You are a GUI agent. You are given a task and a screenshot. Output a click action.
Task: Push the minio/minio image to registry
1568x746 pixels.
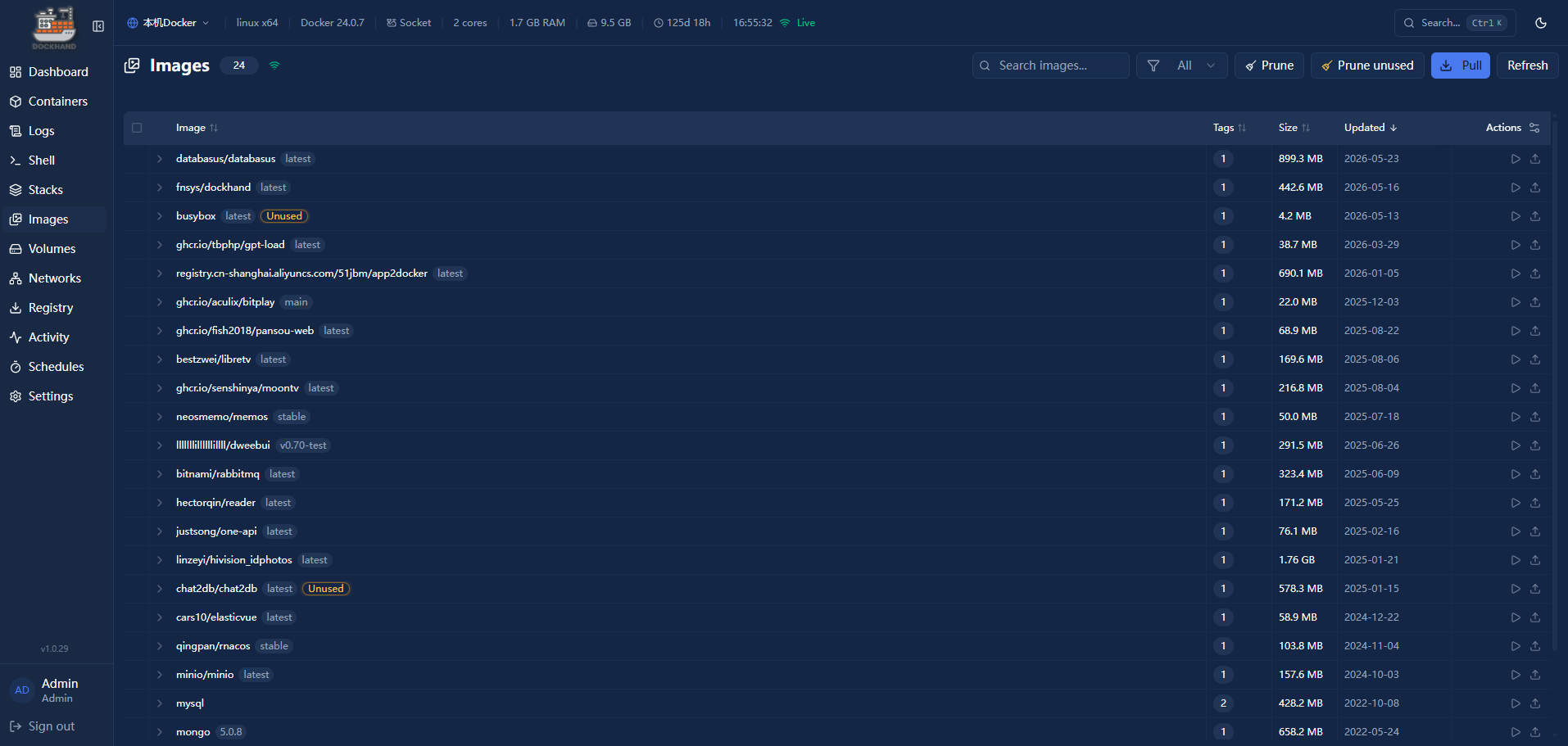1535,675
